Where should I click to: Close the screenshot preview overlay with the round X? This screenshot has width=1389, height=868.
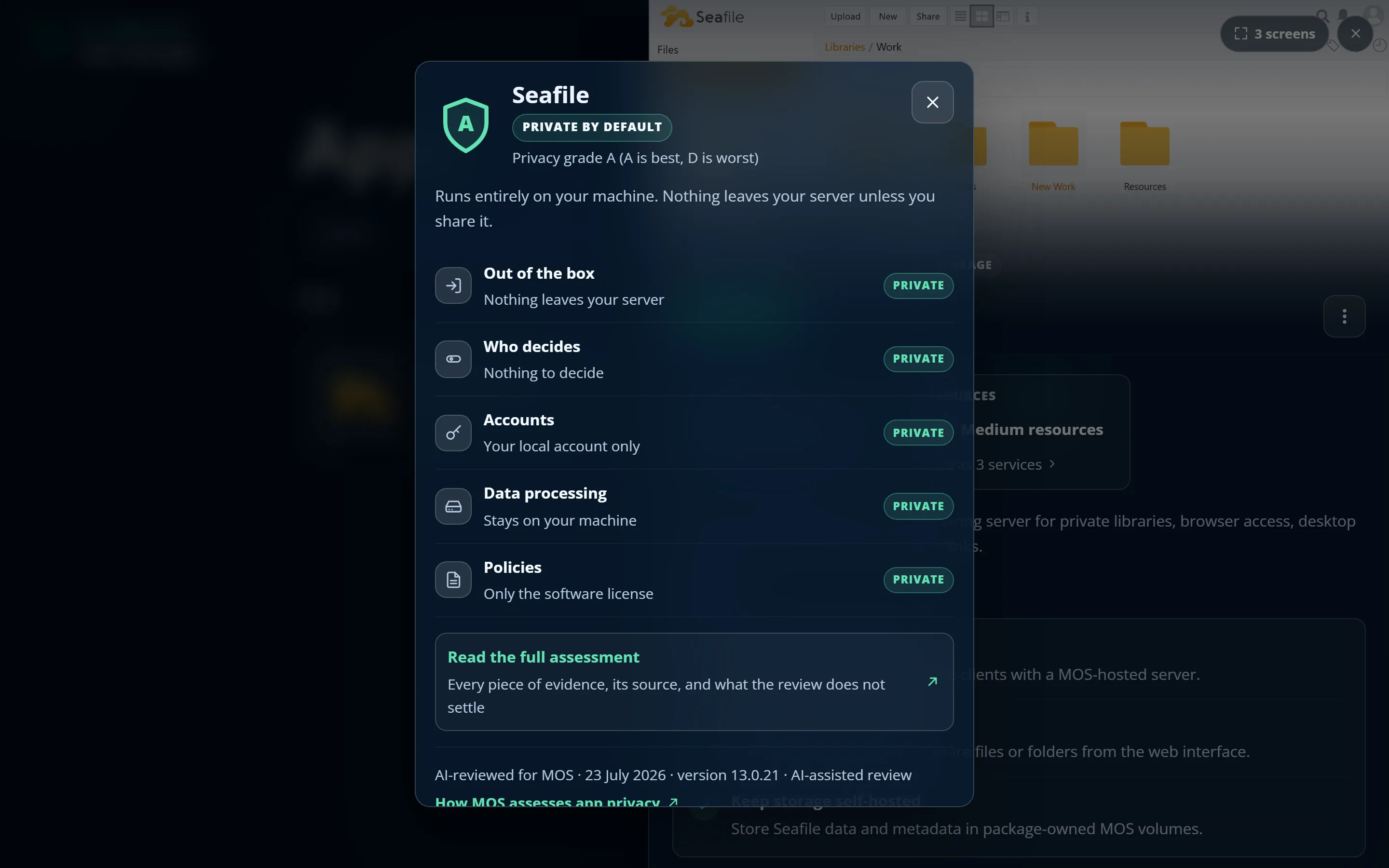point(1355,34)
